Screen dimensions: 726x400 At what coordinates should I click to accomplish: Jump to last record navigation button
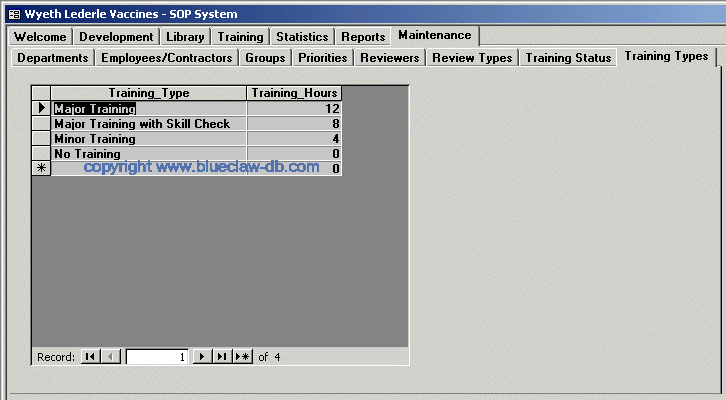pyautogui.click(x=222, y=356)
